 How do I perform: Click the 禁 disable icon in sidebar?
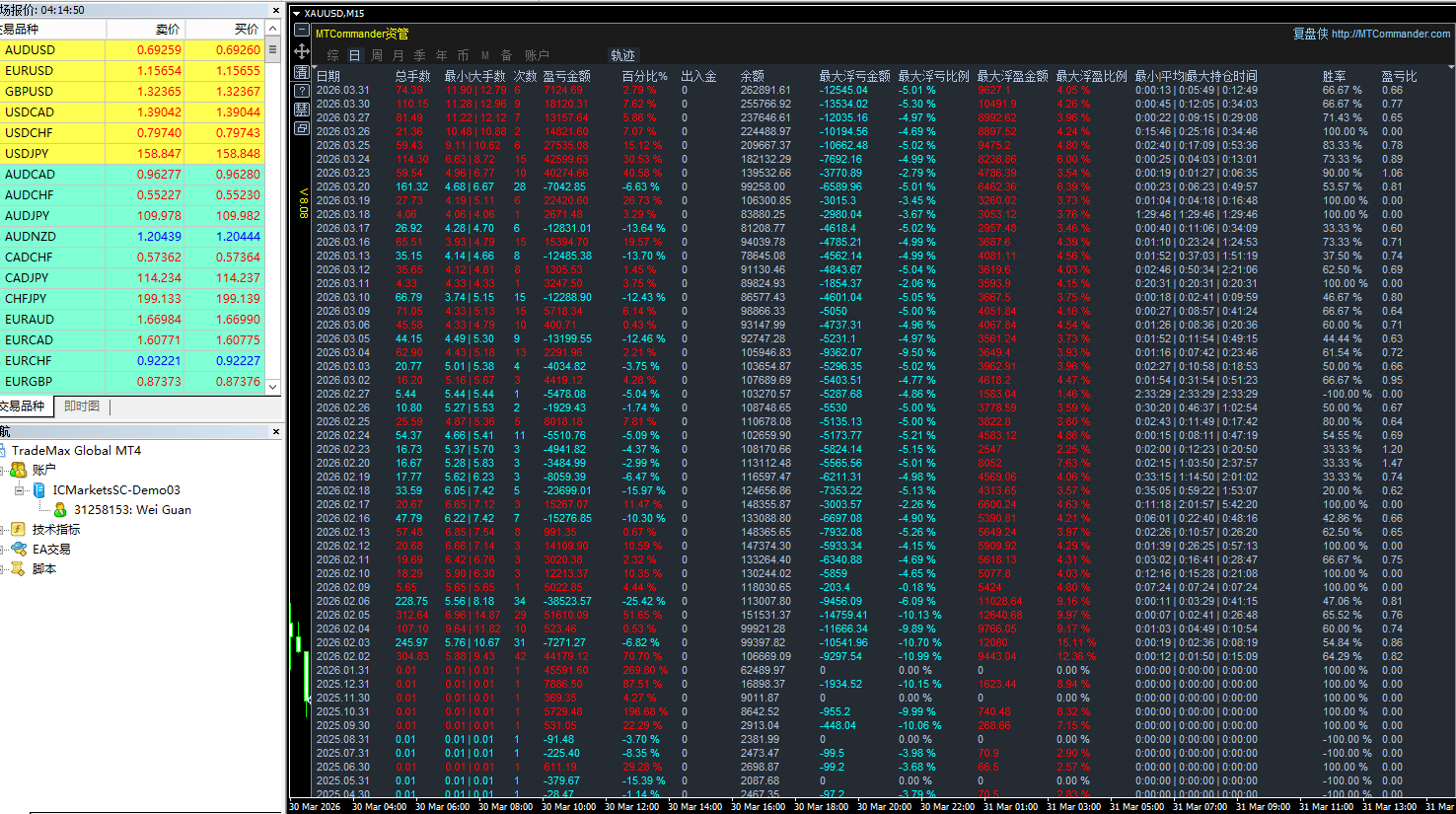tap(302, 110)
